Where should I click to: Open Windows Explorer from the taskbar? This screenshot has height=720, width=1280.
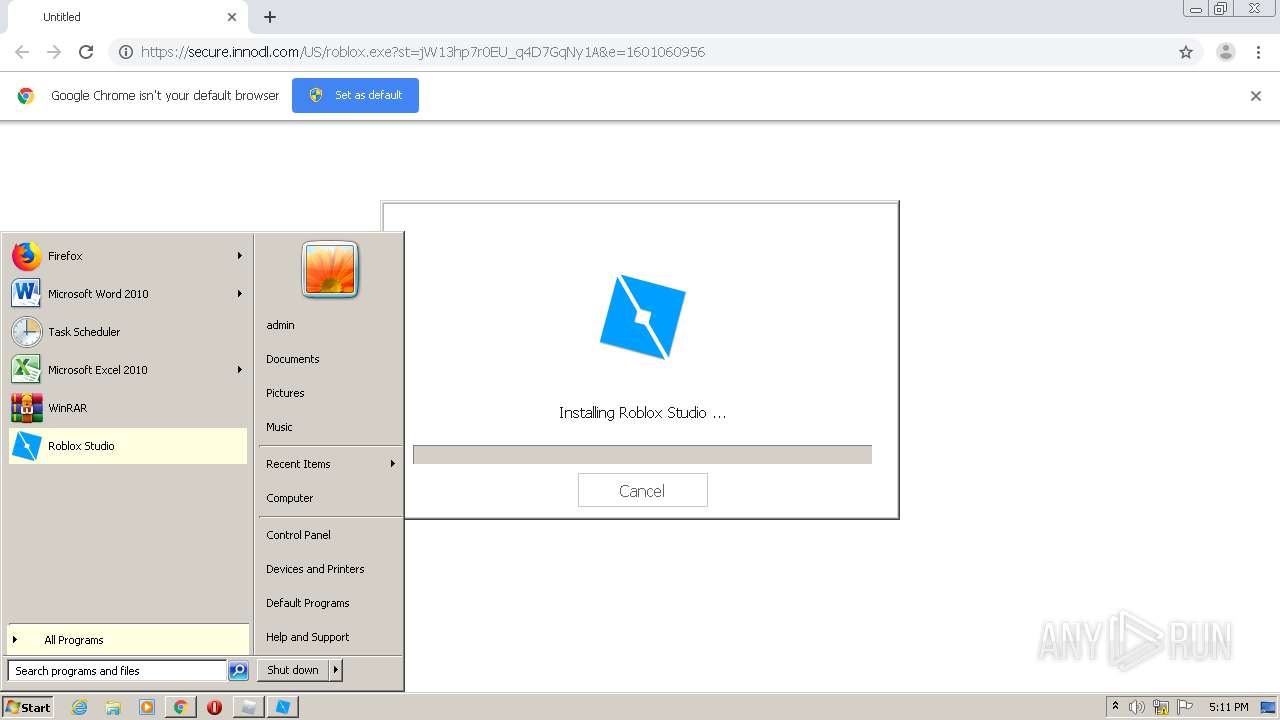coord(113,707)
